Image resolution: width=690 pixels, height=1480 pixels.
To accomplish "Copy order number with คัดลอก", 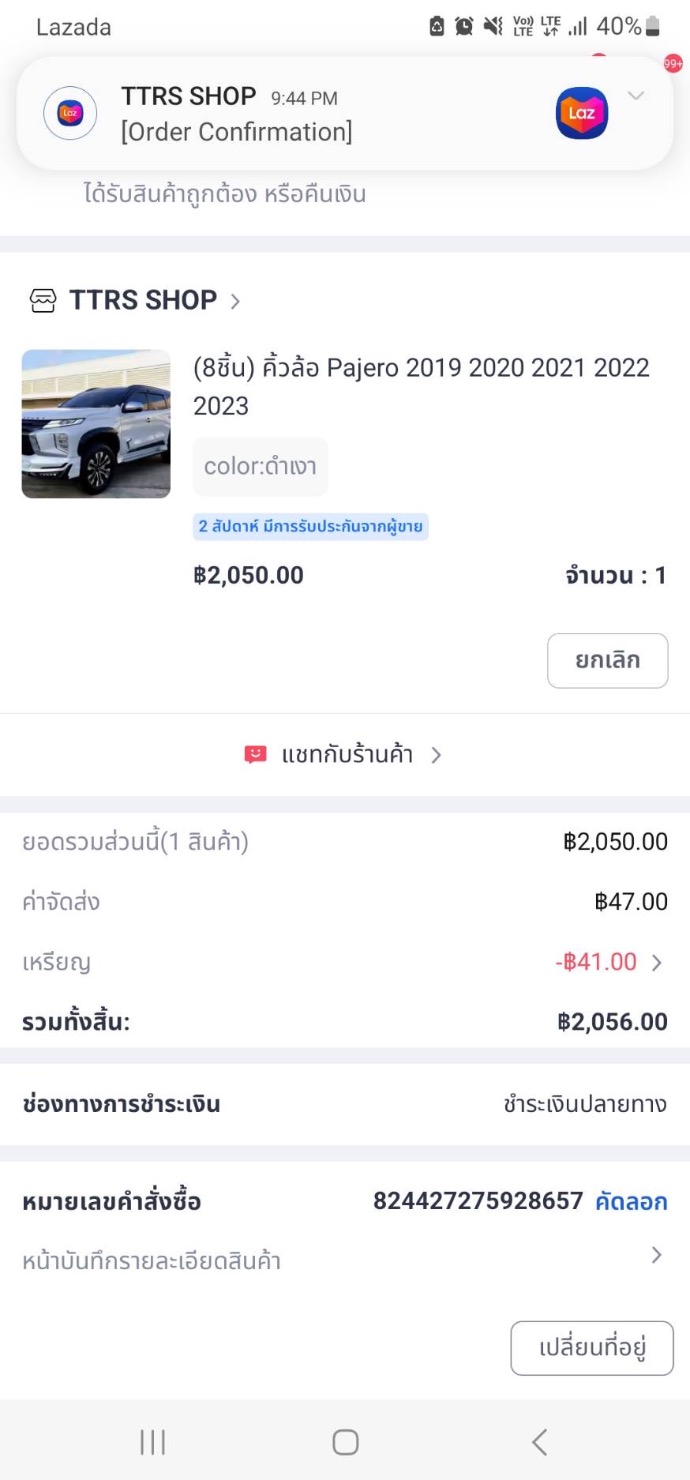I will (x=631, y=1201).
